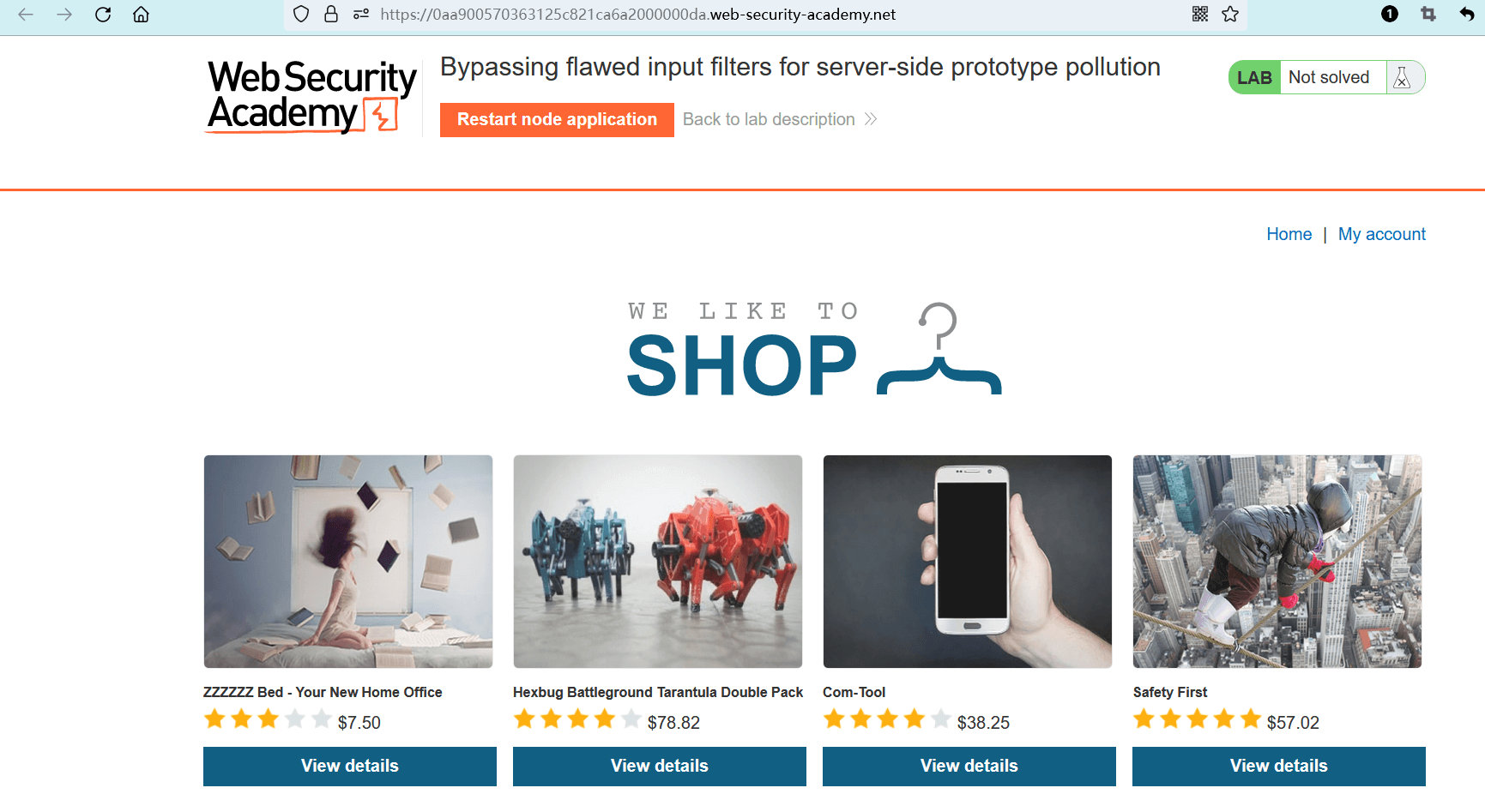Open the QR code icon in the address bar
This screenshot has height=812, width=1485.
[x=1200, y=14]
